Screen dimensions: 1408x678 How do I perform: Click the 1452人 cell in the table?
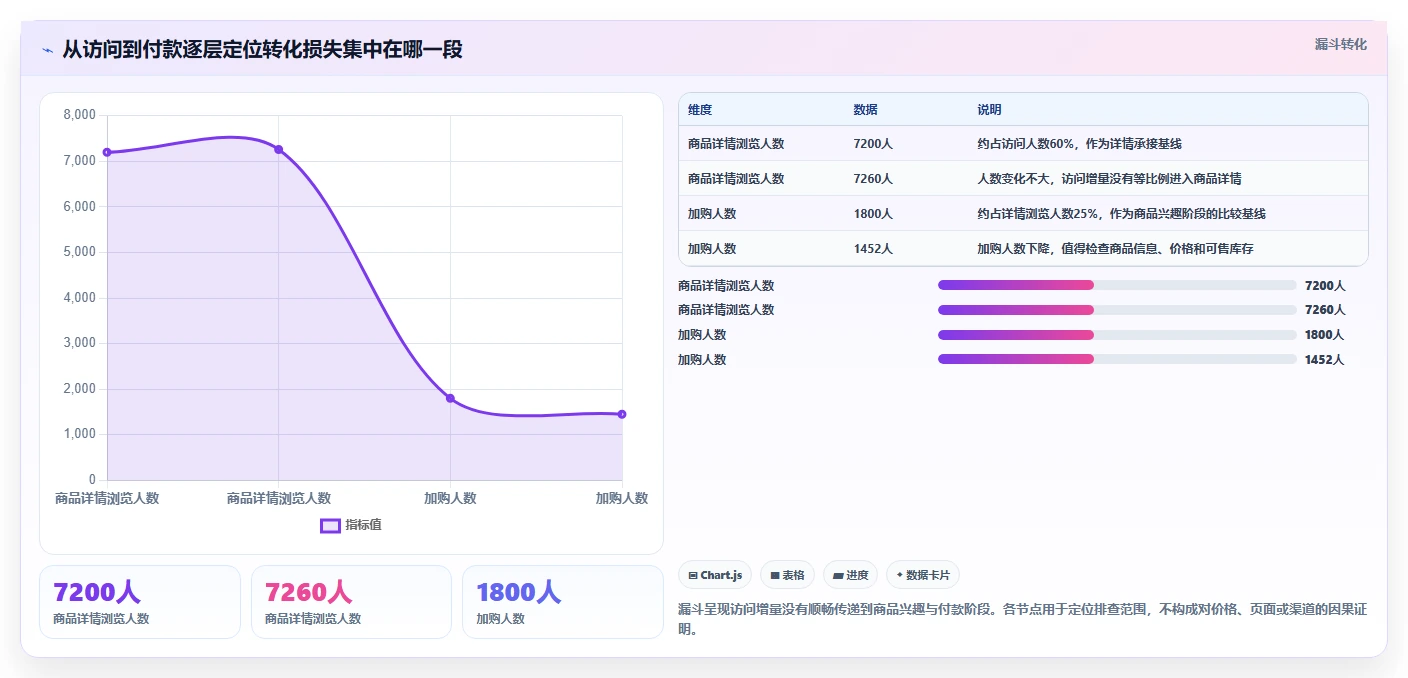pos(873,249)
